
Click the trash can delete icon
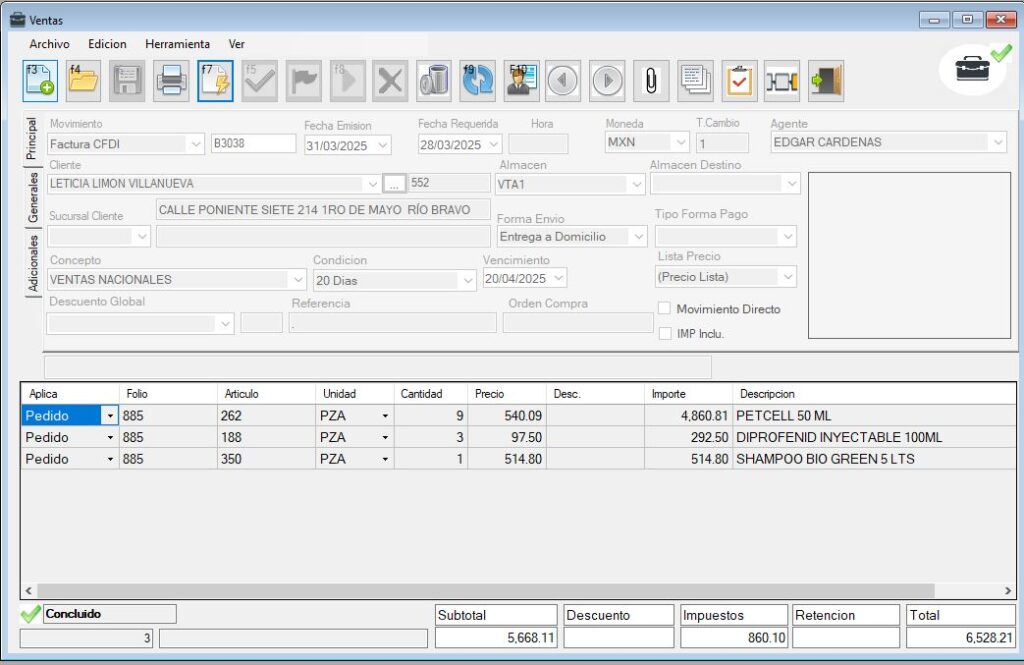pos(434,81)
